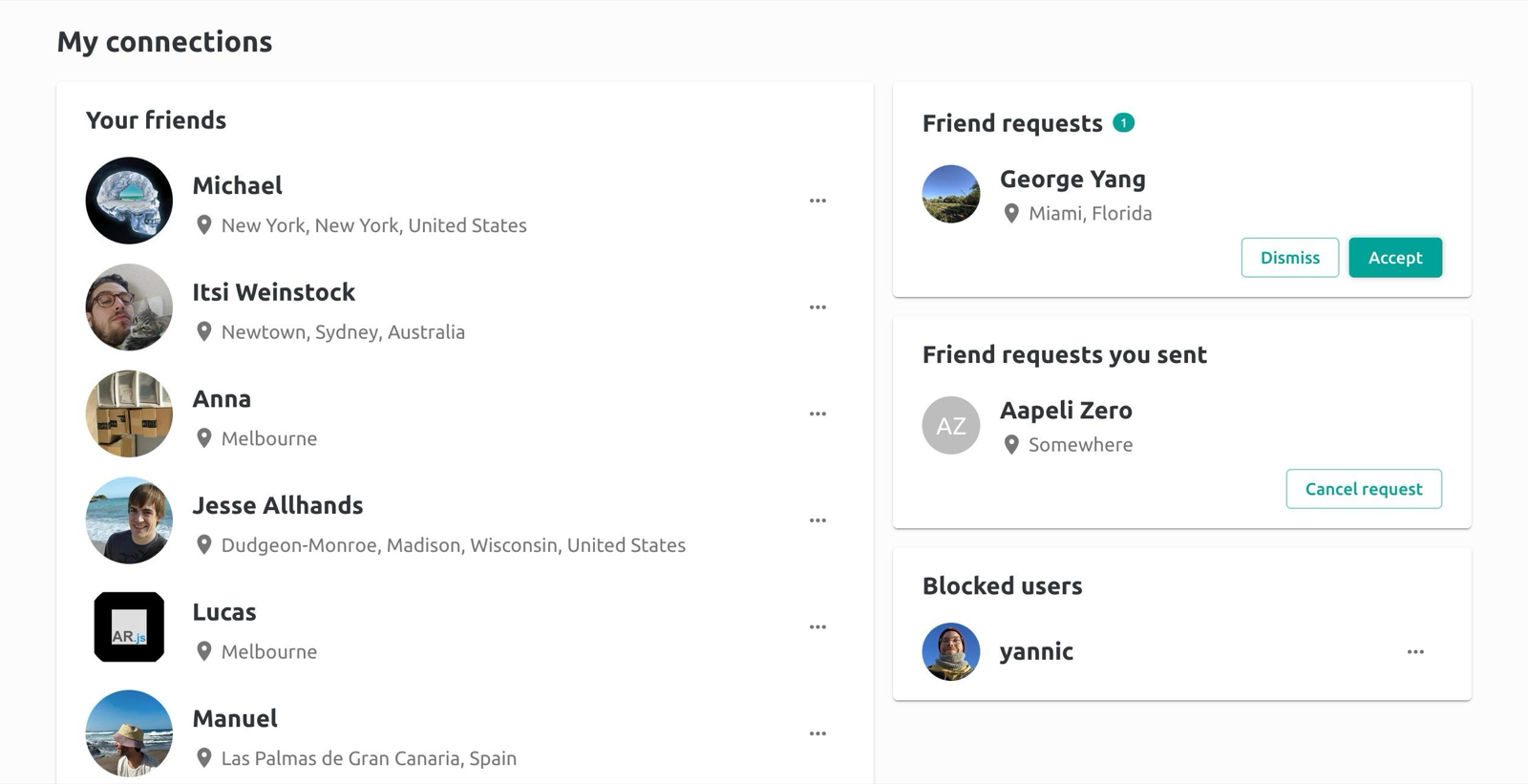Click Manuel's avatar photo
The width and height of the screenshot is (1528, 784).
[129, 733]
